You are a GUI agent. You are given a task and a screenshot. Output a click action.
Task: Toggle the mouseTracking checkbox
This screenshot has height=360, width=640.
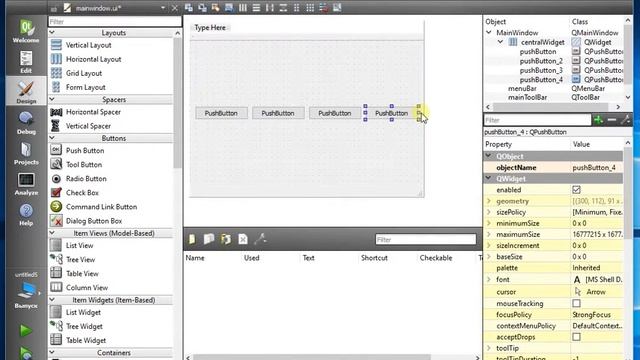[576, 303]
